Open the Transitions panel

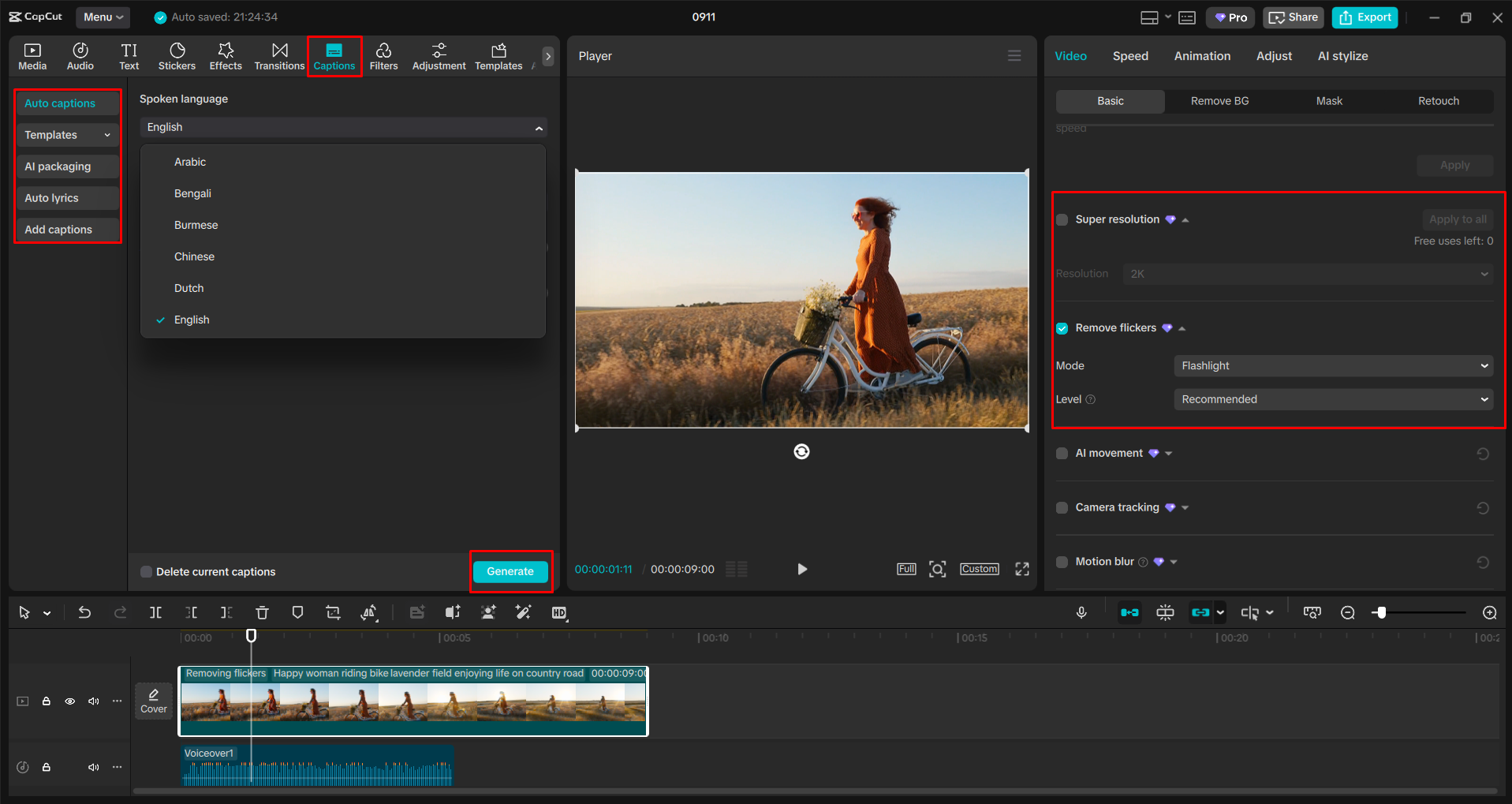[279, 56]
